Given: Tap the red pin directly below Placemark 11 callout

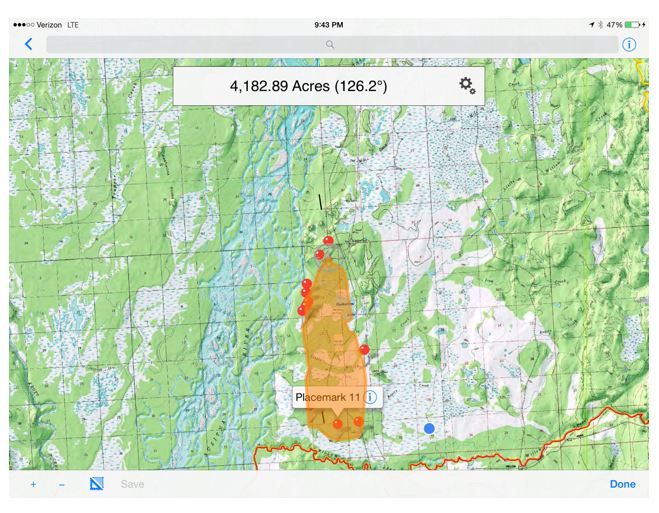Looking at the screenshot, I should click(x=338, y=423).
